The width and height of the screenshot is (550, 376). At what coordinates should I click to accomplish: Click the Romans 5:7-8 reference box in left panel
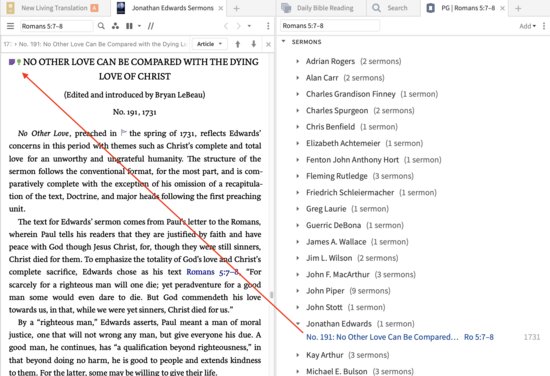tap(56, 26)
